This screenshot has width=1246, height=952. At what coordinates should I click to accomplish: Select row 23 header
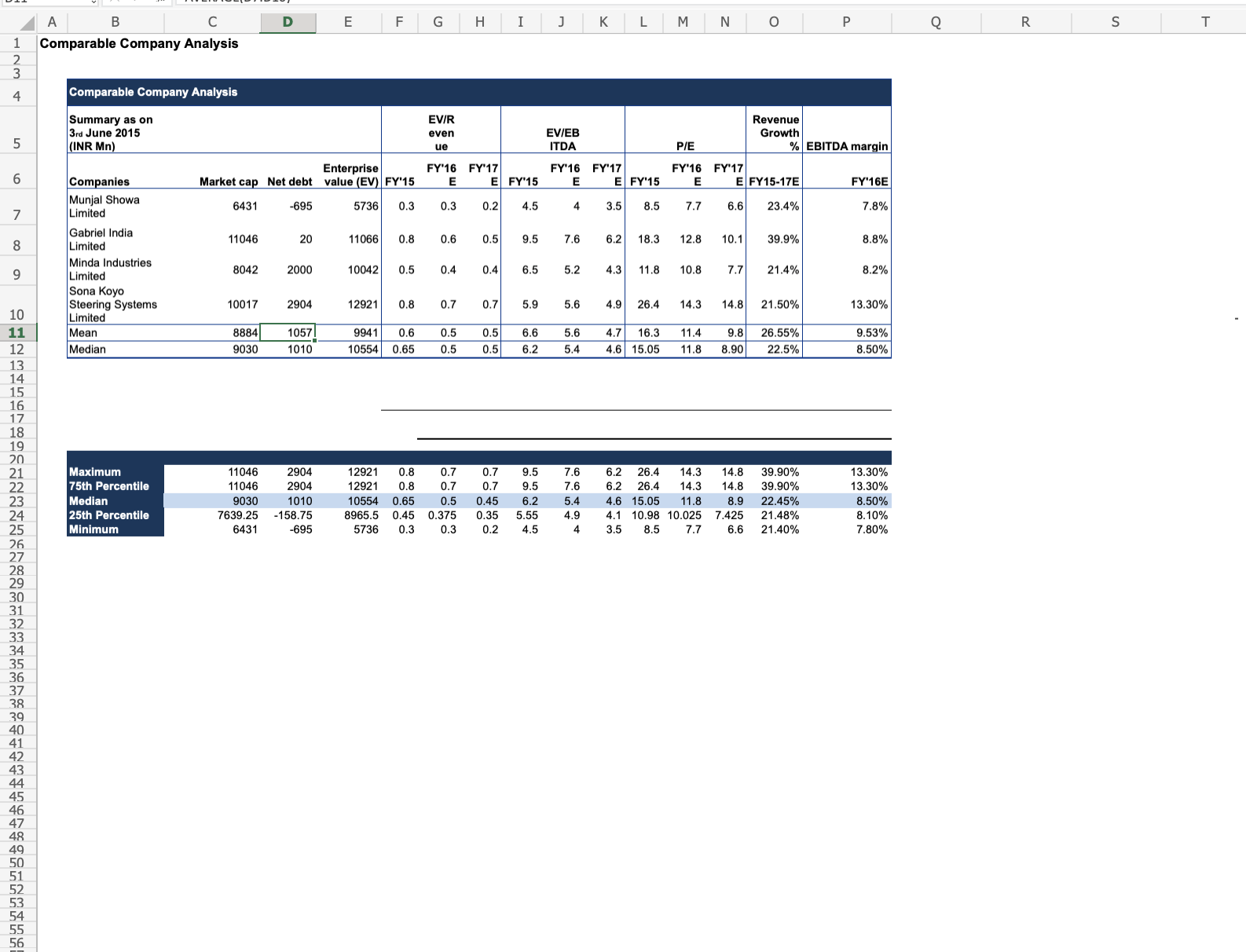[17, 501]
